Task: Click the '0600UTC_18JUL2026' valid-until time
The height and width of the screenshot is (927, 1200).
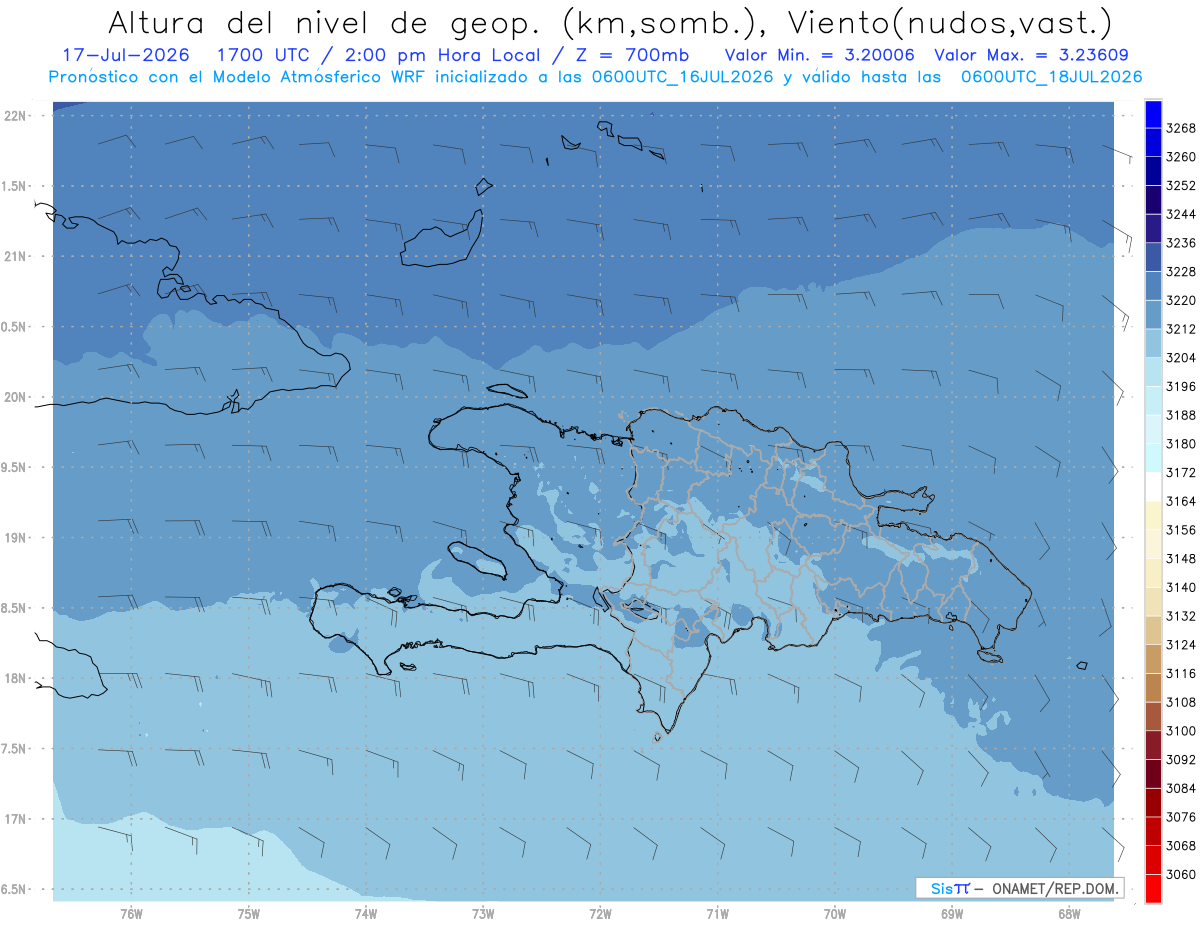Action: [1051, 76]
